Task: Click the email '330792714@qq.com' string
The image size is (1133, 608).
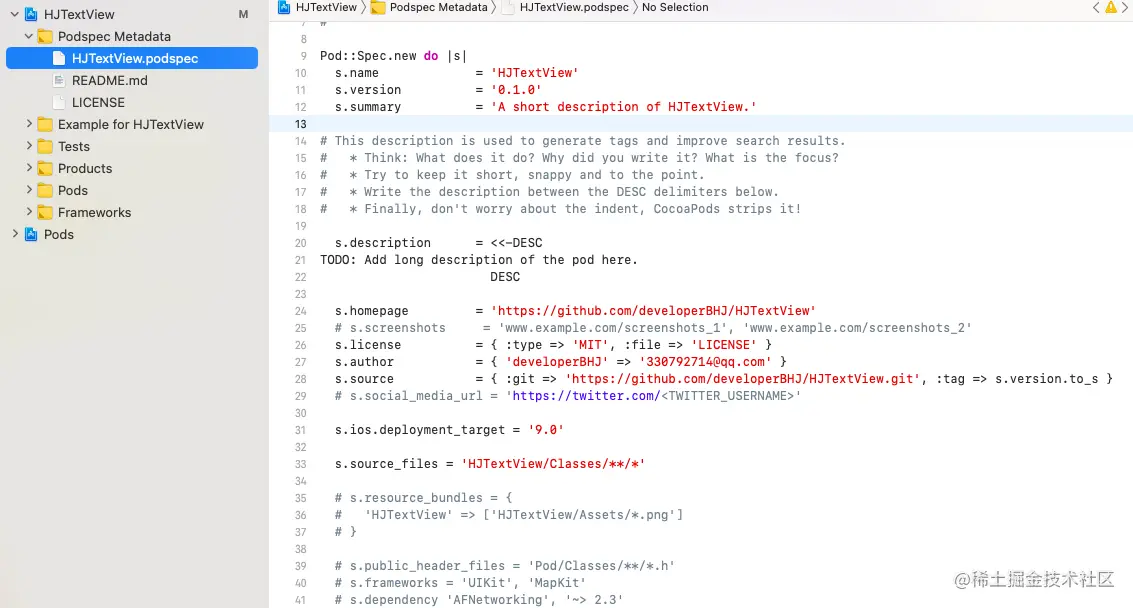Action: [x=705, y=362]
